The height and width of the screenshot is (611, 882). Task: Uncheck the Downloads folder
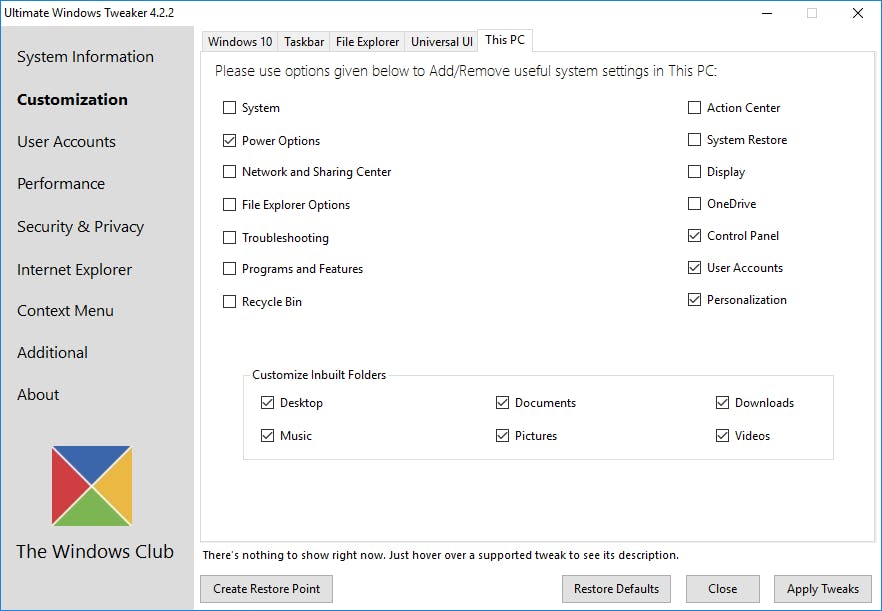tap(723, 403)
